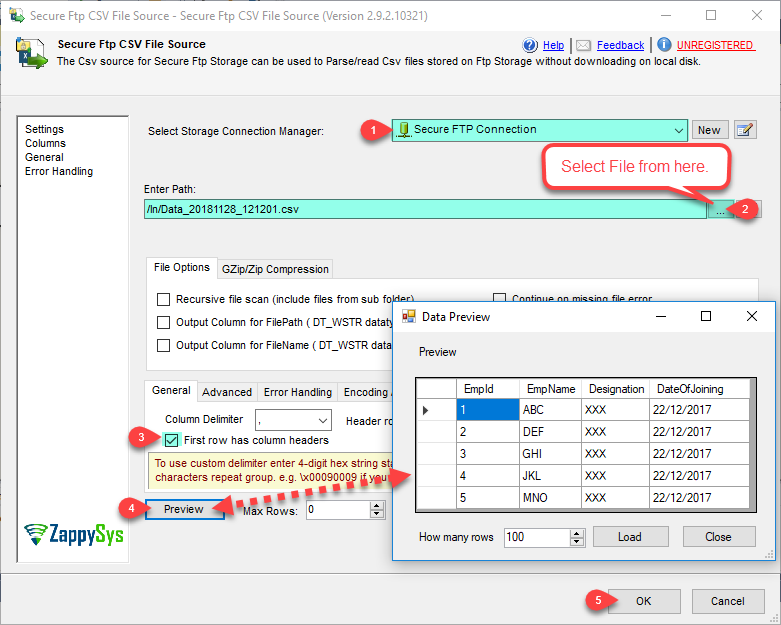781x625 pixels.
Task: Select Columns in the left panel
Action: point(45,143)
